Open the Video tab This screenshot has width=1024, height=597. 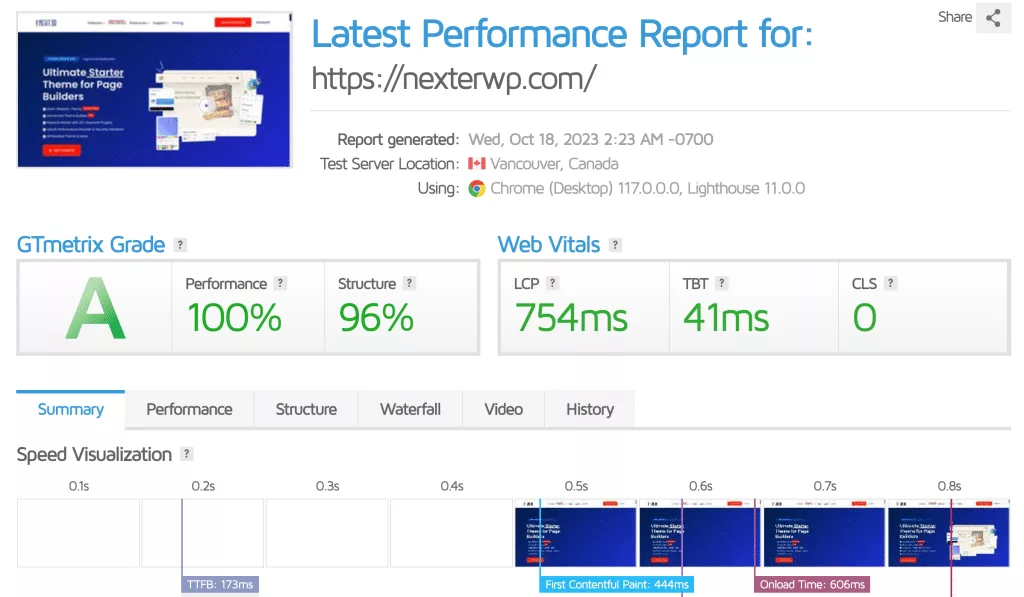point(504,410)
